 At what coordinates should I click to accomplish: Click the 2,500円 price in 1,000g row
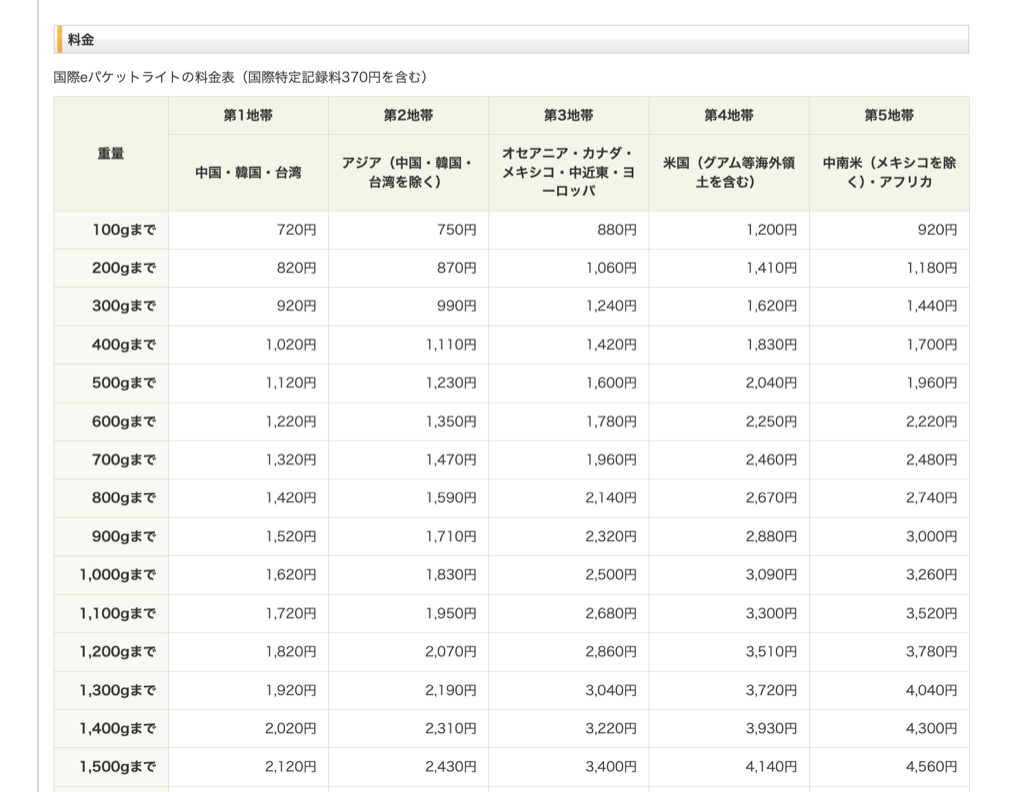click(611, 575)
